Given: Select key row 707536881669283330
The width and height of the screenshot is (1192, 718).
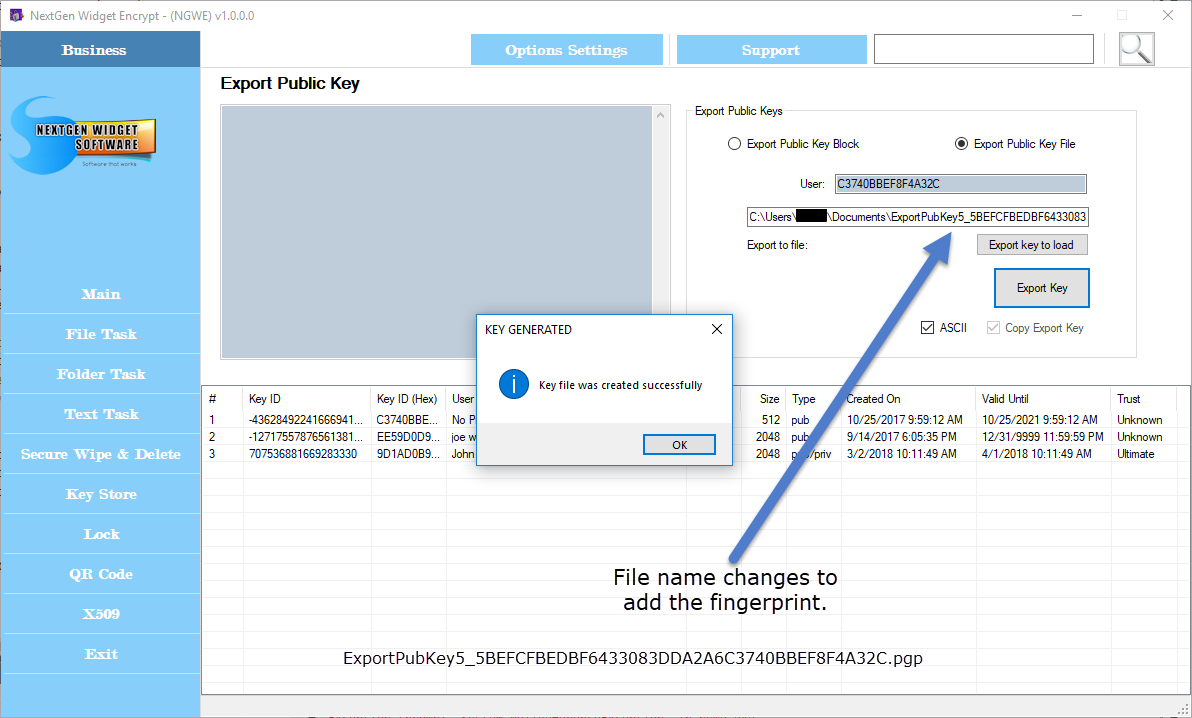Looking at the screenshot, I should 303,454.
